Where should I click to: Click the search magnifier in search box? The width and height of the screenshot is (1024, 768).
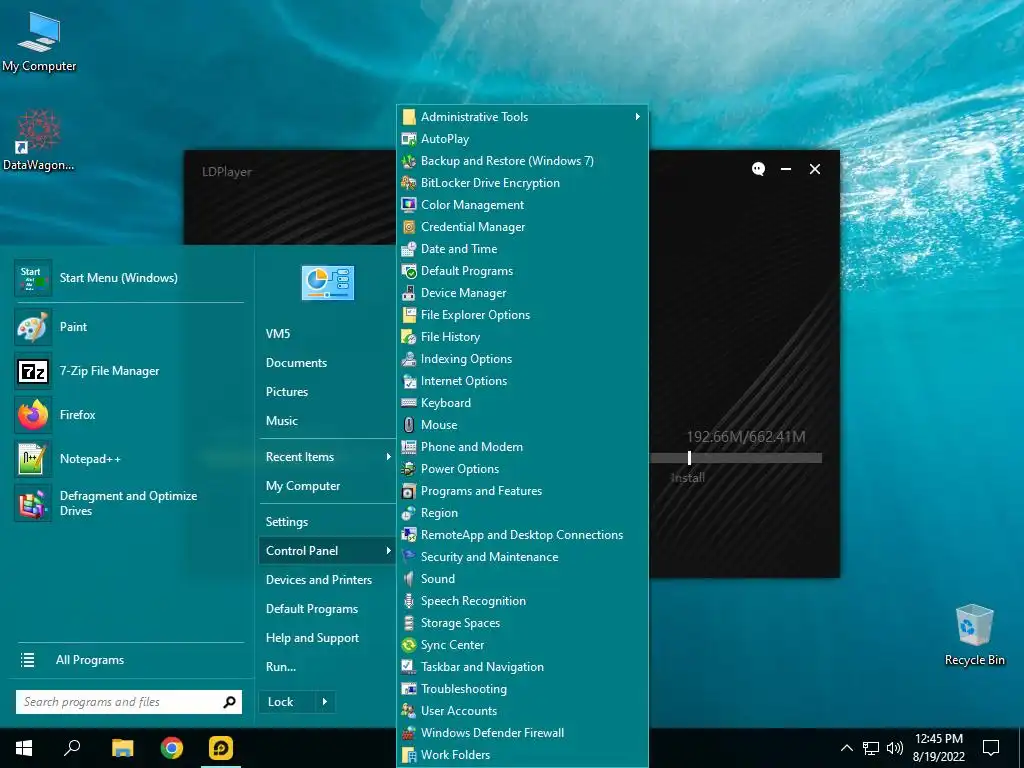(229, 702)
